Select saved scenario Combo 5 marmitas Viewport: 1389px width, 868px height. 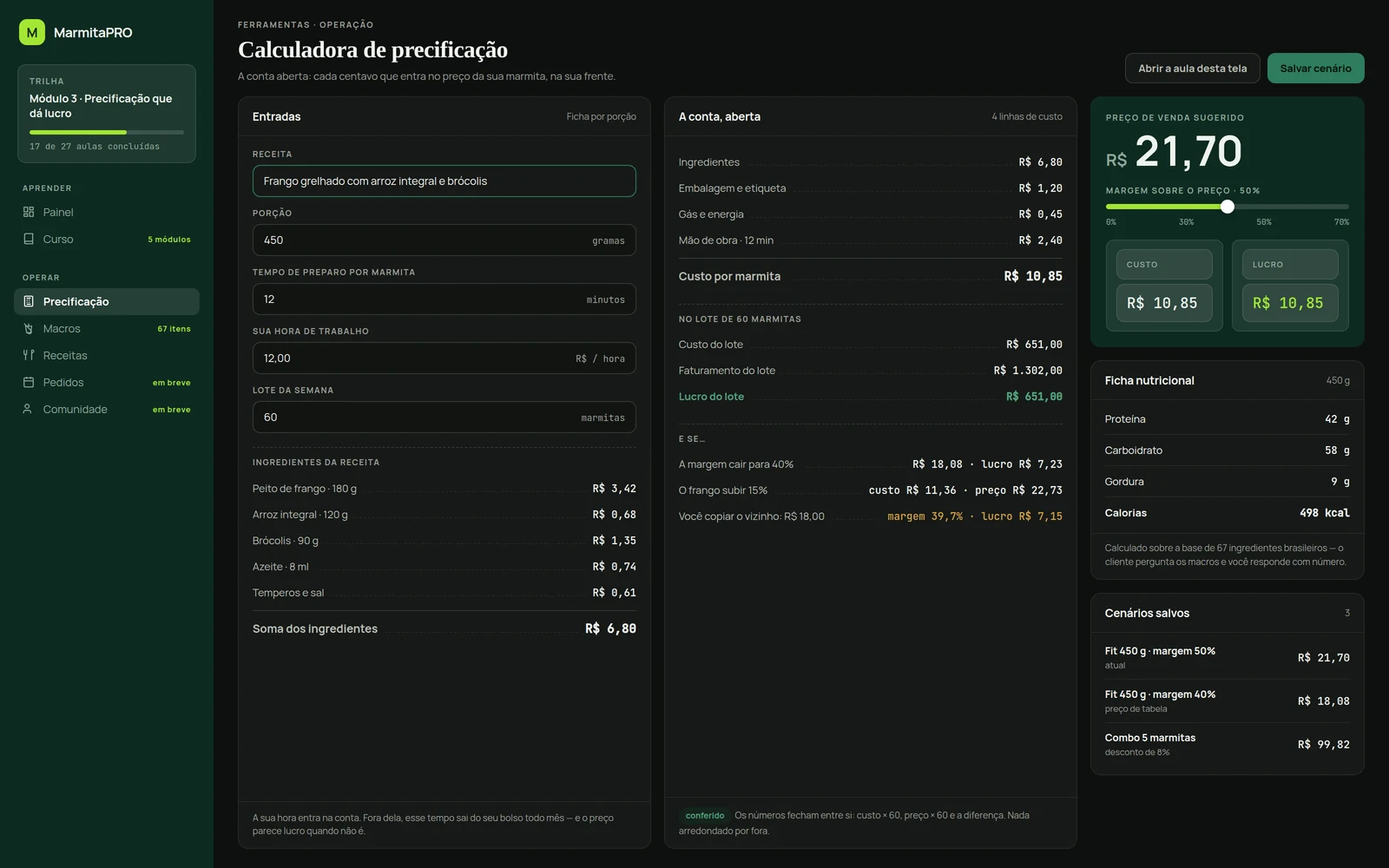point(1227,745)
